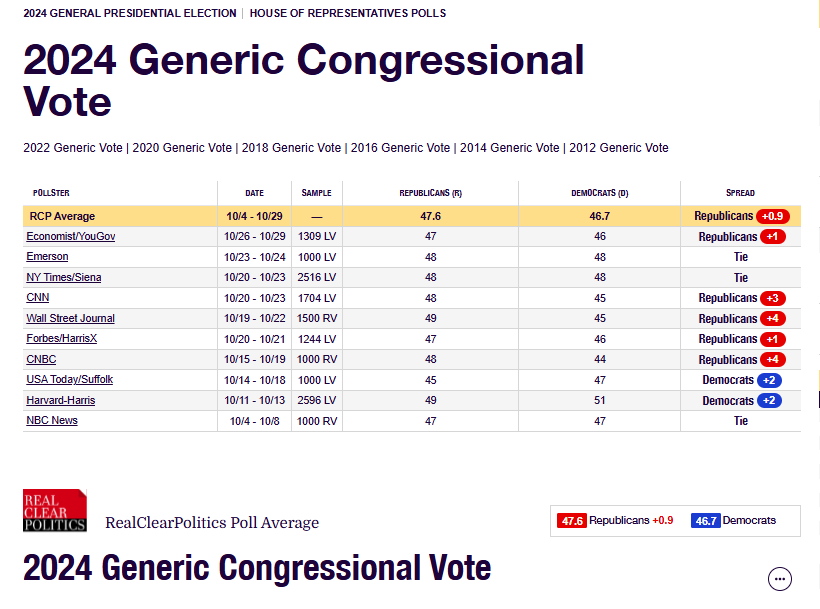Open House of Representatives Polls section
Screen dimensions: 820x609
(348, 13)
